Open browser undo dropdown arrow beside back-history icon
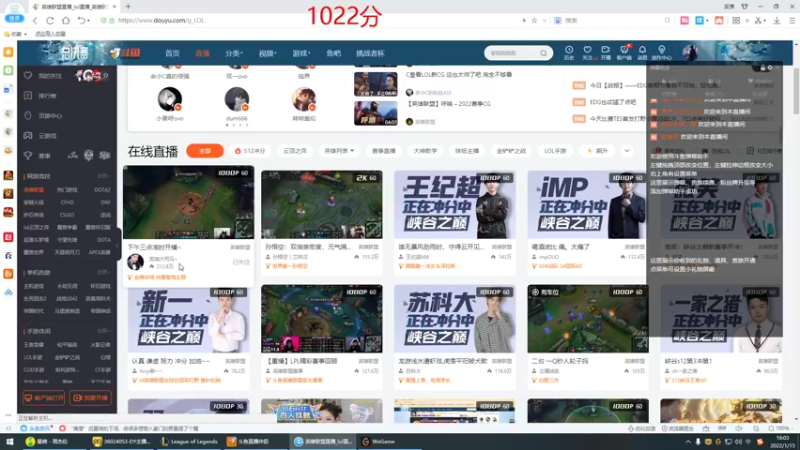The height and width of the screenshot is (450, 800). point(89,21)
